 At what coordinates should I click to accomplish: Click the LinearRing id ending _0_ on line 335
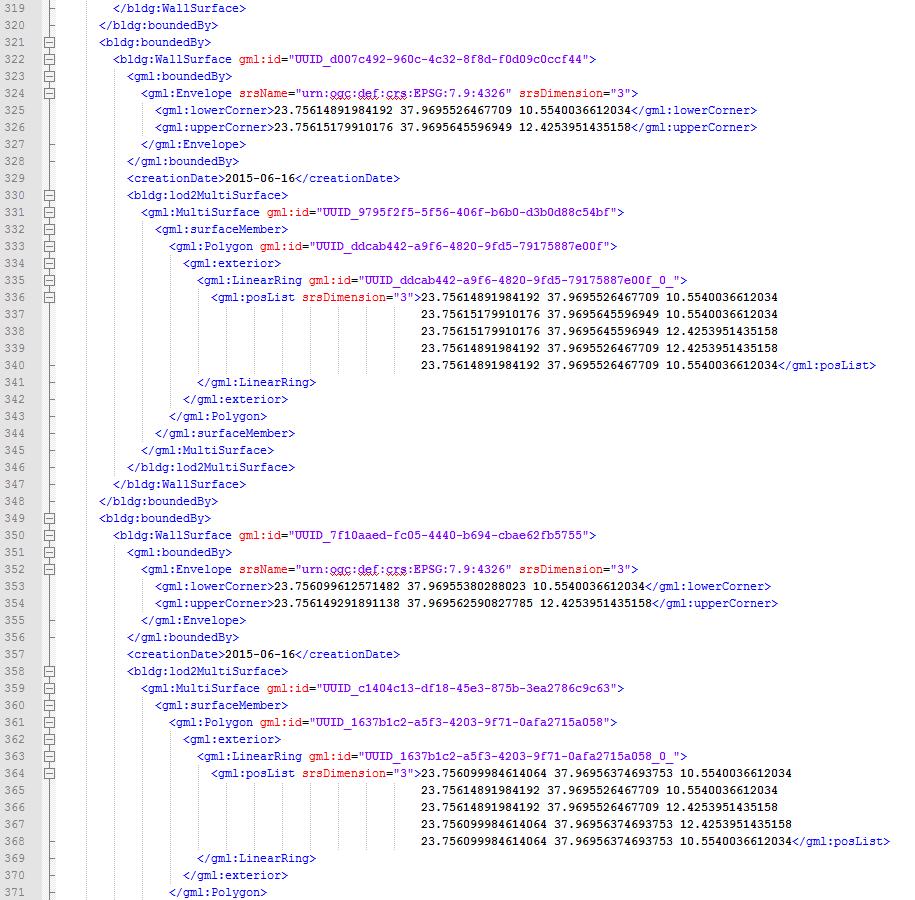click(x=519, y=280)
